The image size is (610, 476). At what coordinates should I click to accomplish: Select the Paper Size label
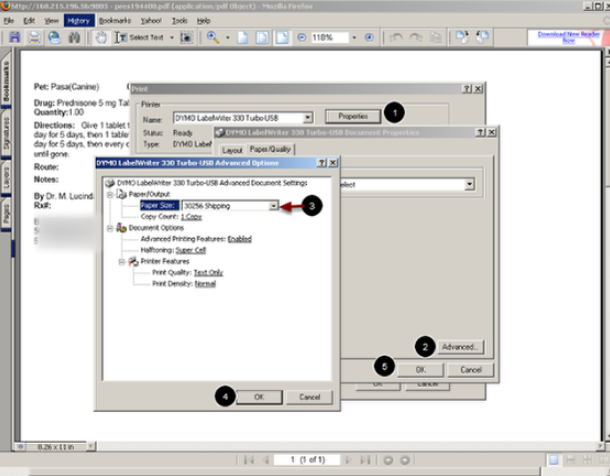[160, 206]
